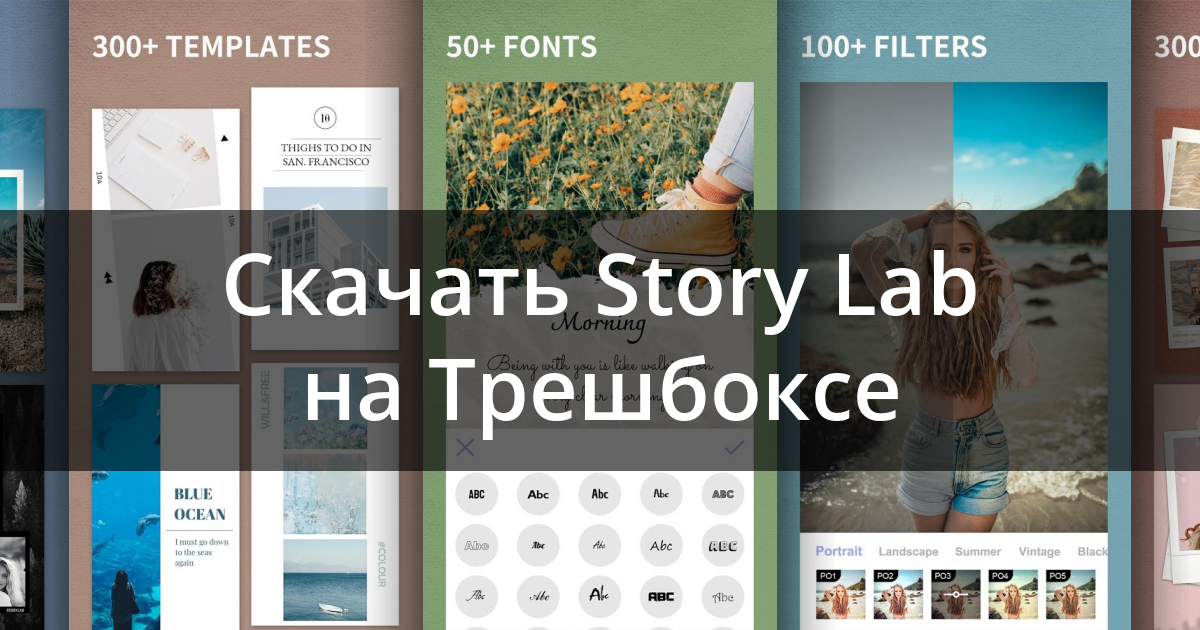This screenshot has width=1200, height=630.
Task: Pick the condensed uppercase ABC font, first in top row
Action: pos(477,494)
